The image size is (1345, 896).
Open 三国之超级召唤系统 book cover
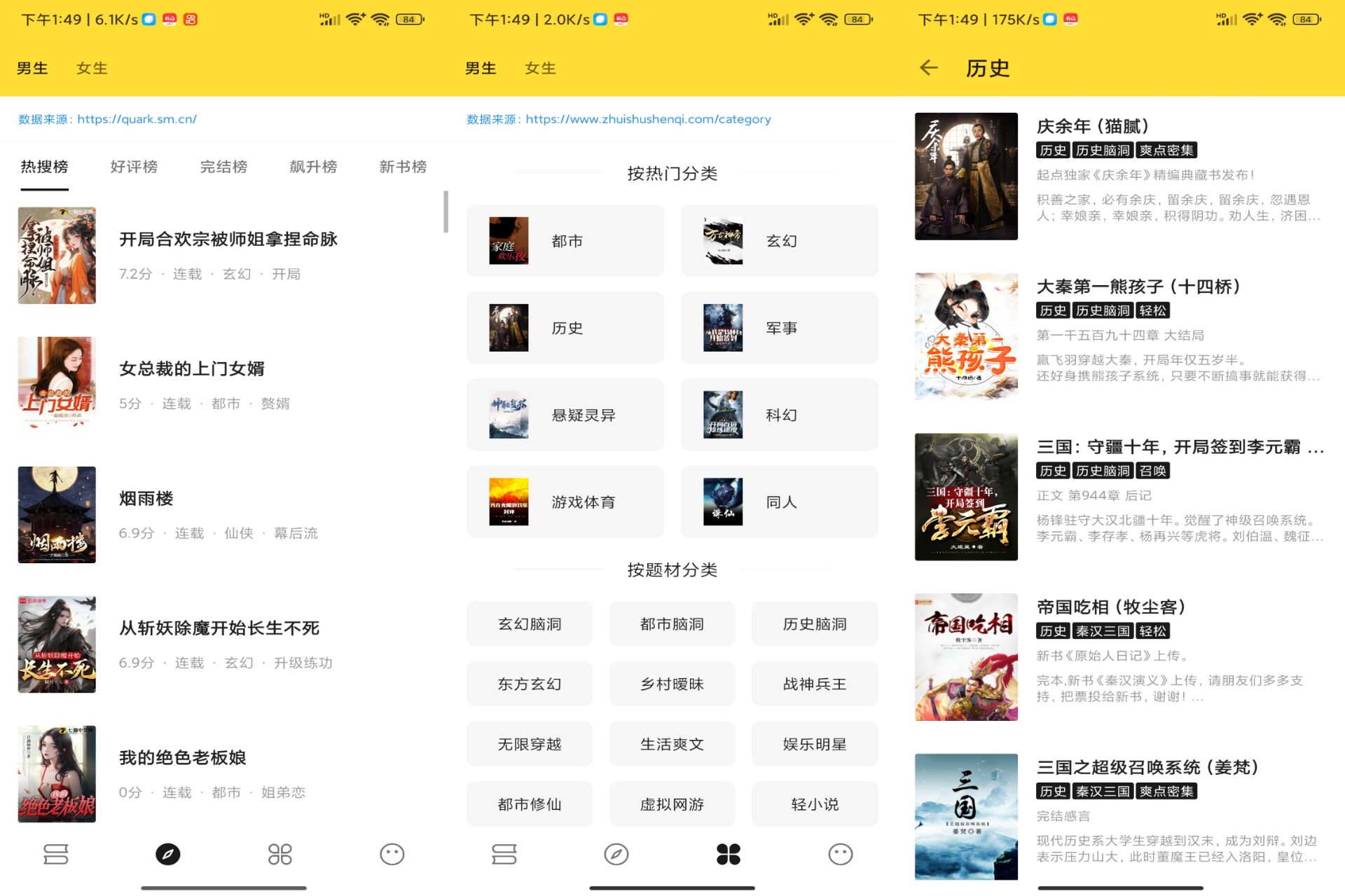point(966,817)
